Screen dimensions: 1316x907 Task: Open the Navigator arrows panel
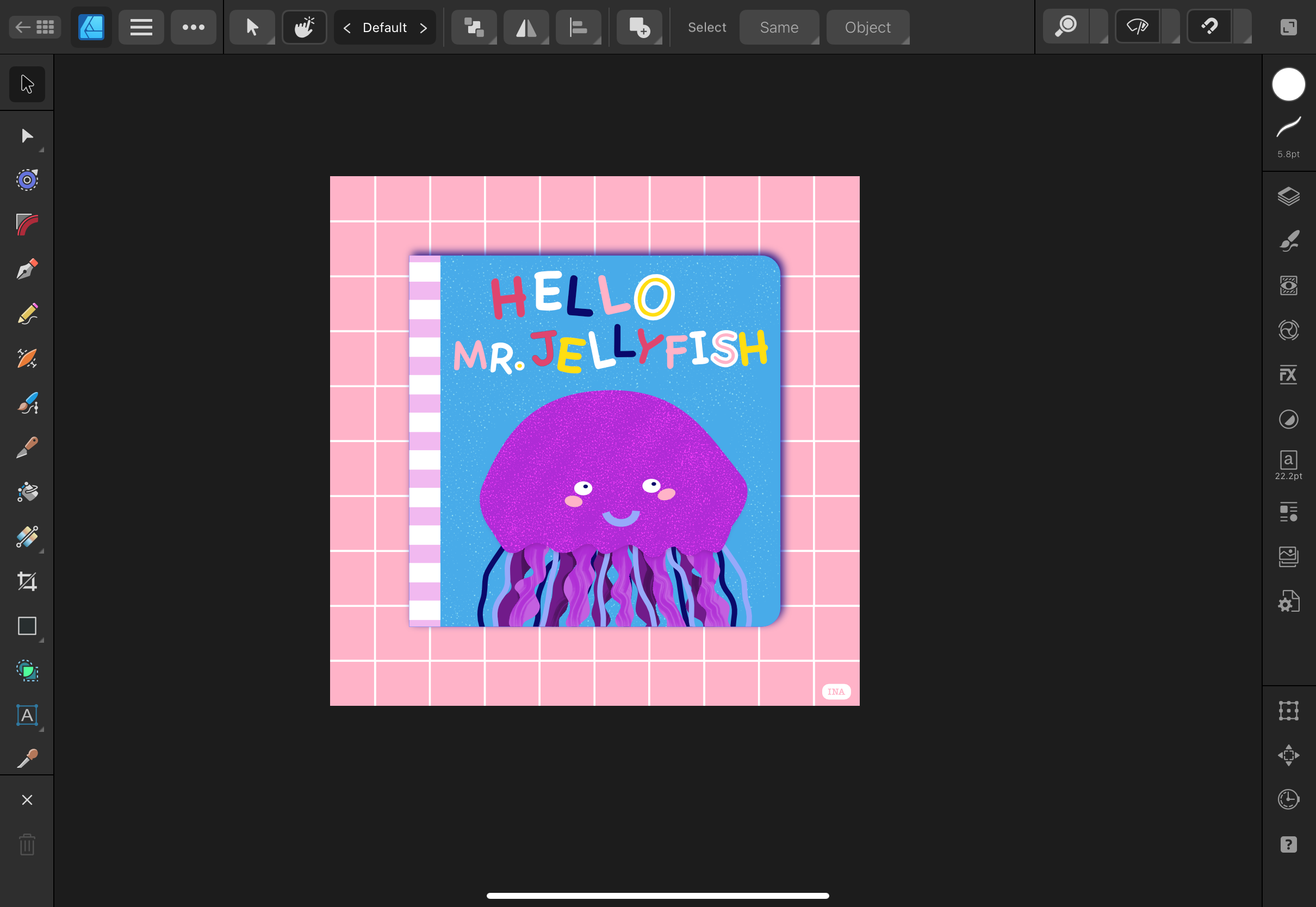pyautogui.click(x=1289, y=755)
